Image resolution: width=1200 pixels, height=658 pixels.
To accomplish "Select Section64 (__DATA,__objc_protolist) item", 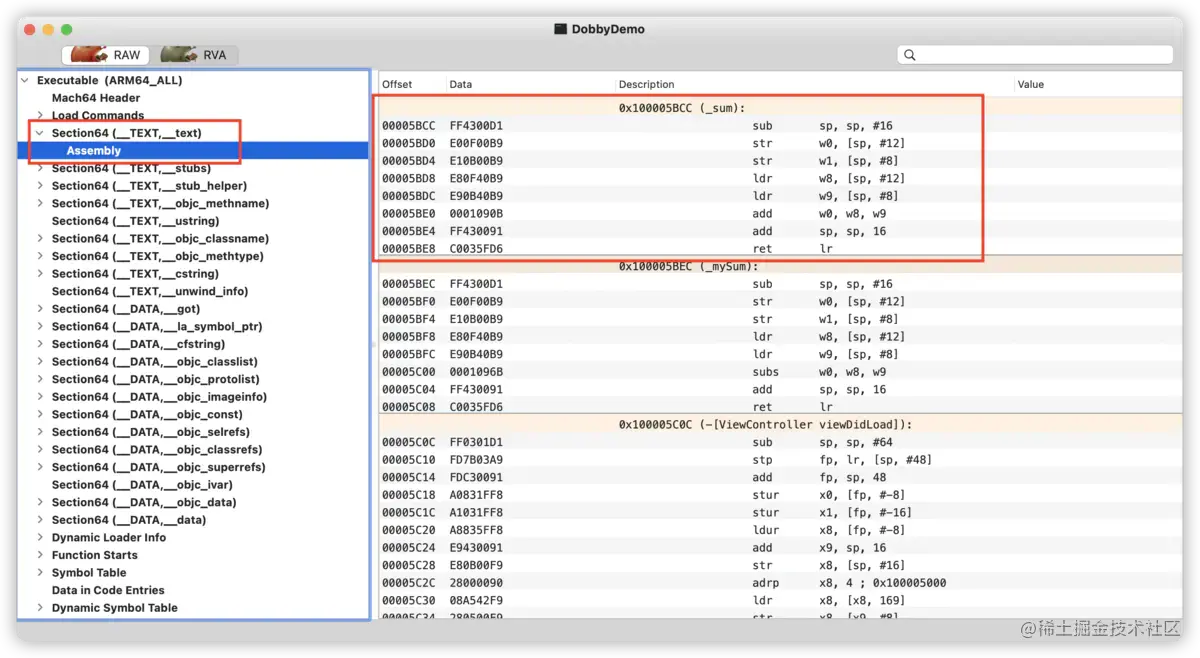I will pos(155,380).
